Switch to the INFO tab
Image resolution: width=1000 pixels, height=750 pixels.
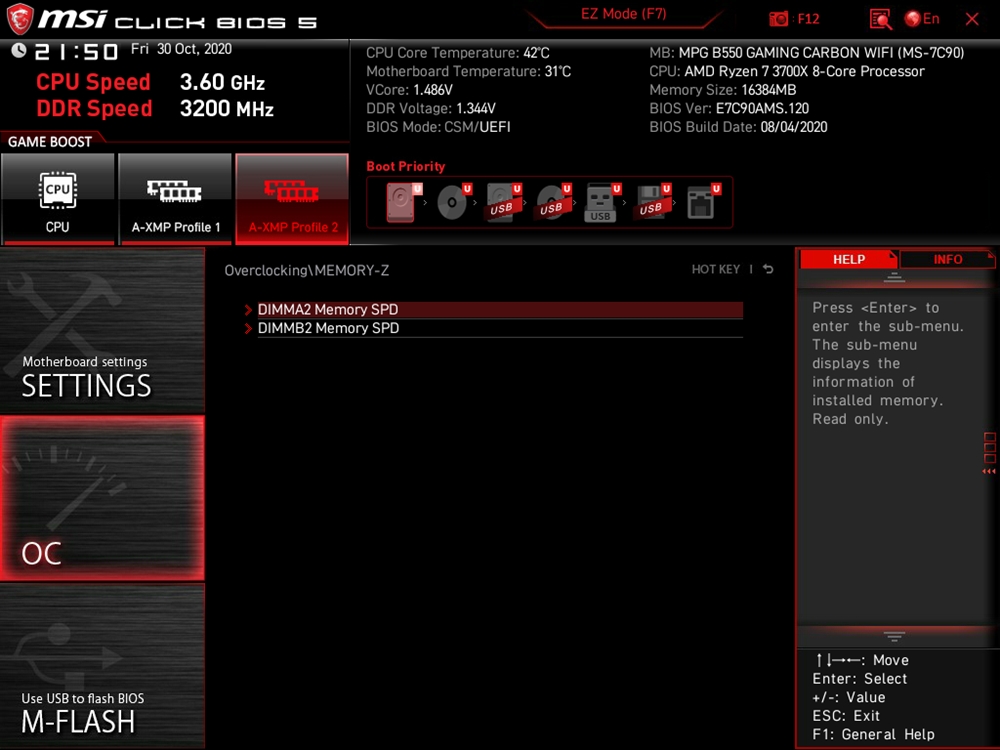947,259
